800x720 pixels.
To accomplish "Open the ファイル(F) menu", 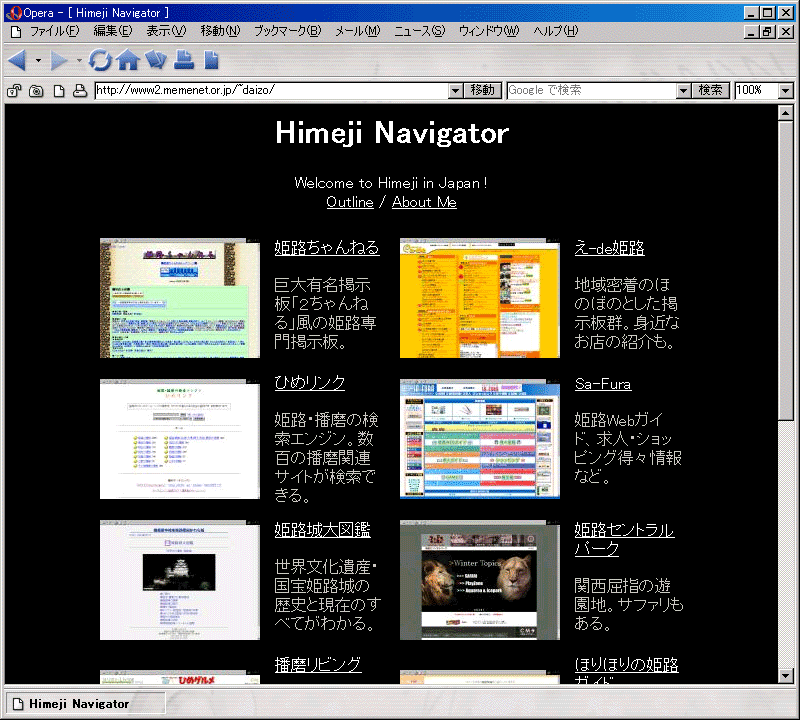I will tap(55, 31).
